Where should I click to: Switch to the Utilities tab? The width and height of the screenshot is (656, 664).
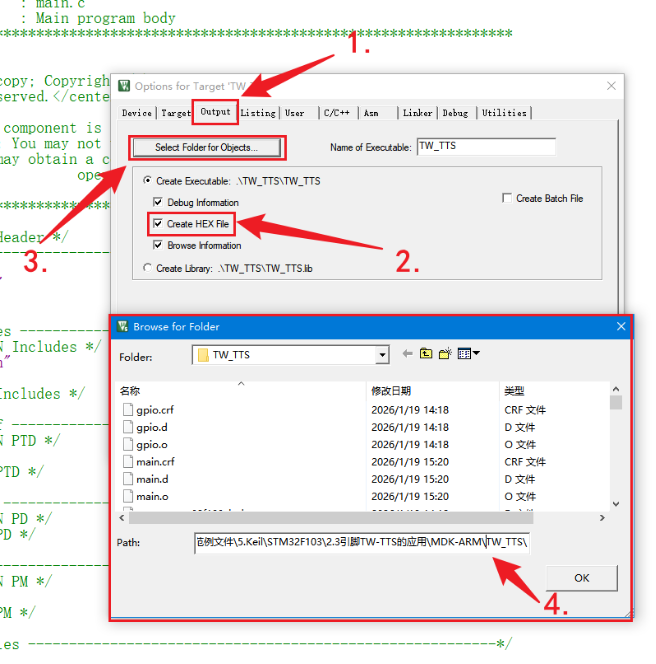(504, 113)
